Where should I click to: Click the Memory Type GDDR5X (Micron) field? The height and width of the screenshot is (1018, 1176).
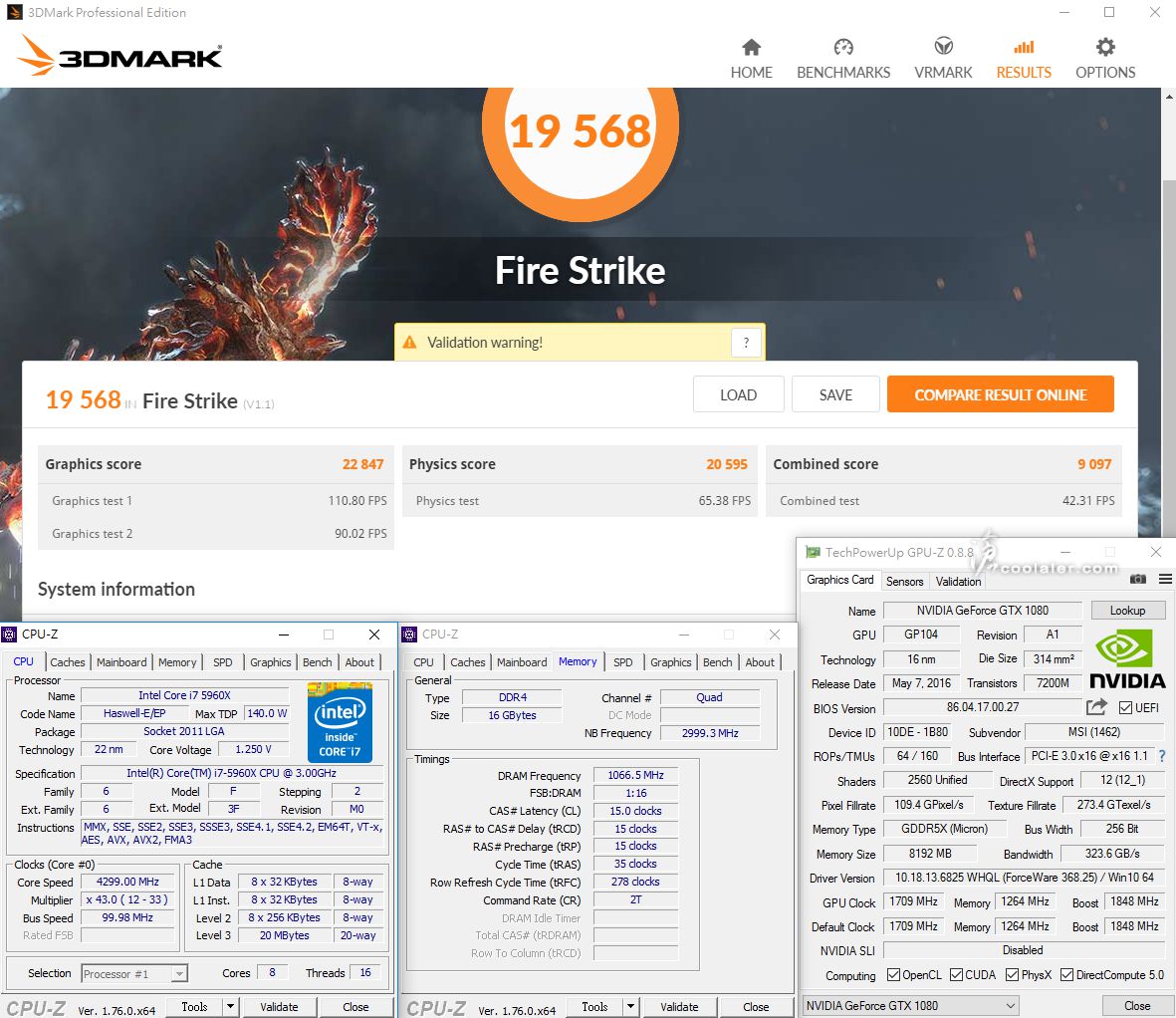944,829
